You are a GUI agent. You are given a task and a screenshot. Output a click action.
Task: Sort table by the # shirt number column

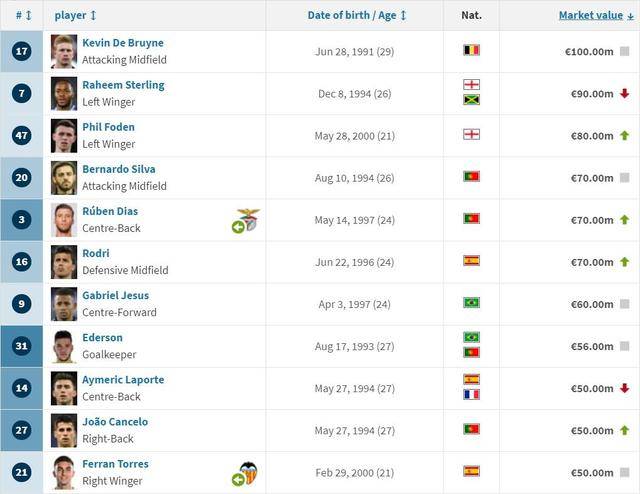coord(23,16)
